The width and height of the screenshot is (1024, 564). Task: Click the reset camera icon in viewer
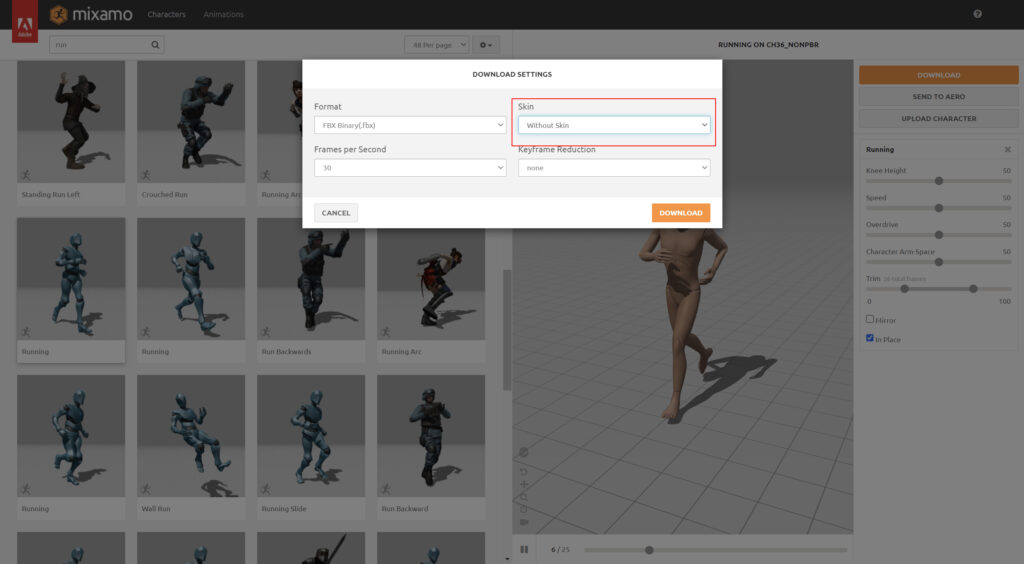coord(524,470)
